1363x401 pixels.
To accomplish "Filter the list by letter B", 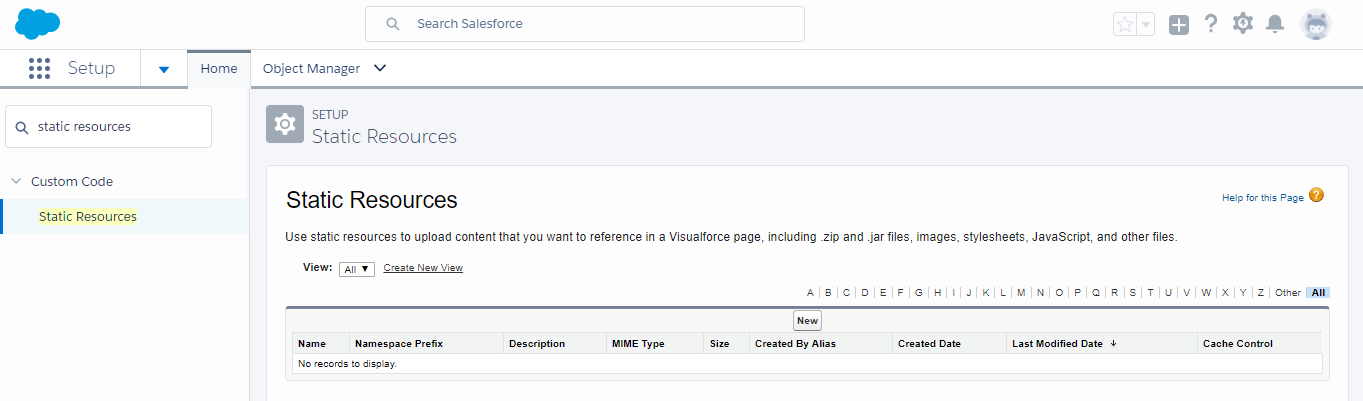I will pyautogui.click(x=828, y=293).
